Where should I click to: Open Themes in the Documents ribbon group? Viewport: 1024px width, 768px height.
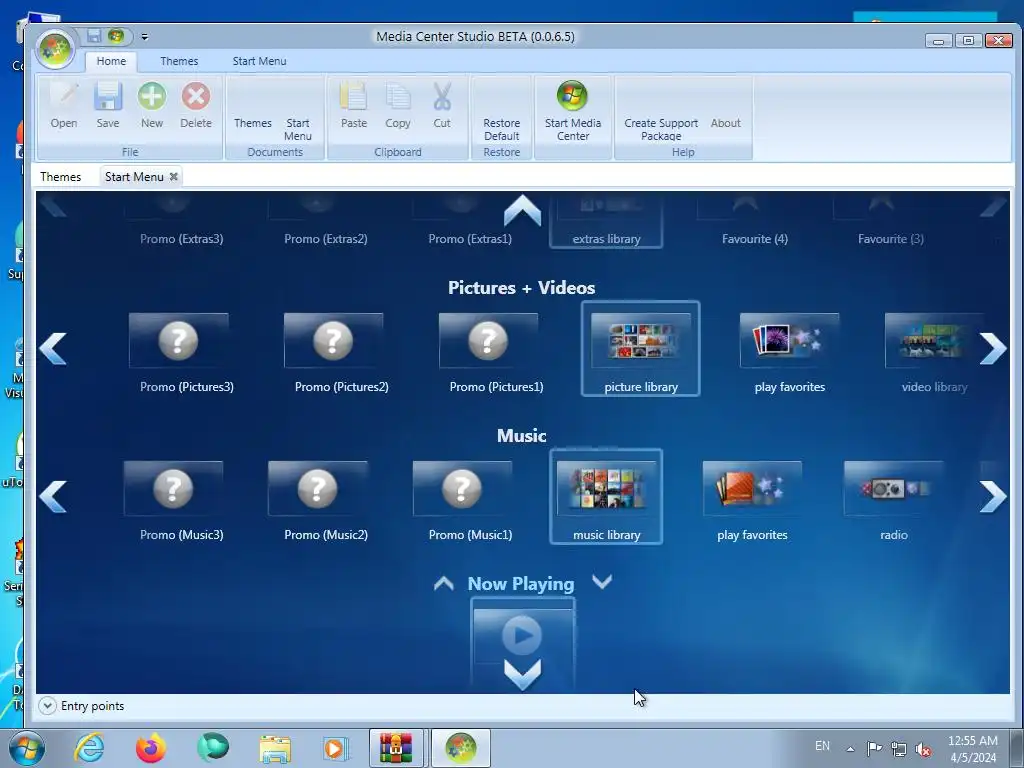click(x=253, y=123)
